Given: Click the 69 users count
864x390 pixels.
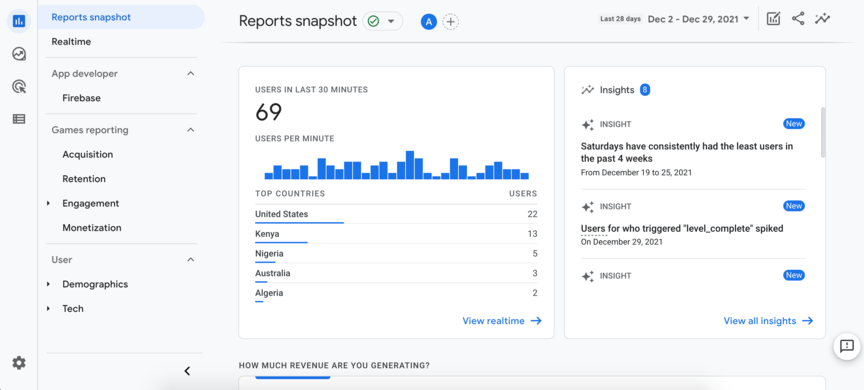Looking at the screenshot, I should point(268,112).
